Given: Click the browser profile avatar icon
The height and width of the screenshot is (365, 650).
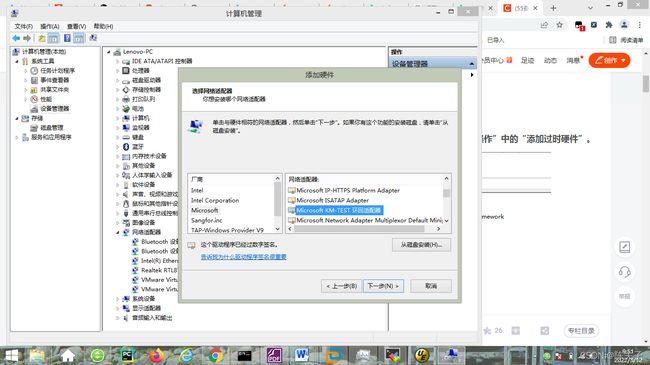Looking at the screenshot, I should (x=624, y=25).
